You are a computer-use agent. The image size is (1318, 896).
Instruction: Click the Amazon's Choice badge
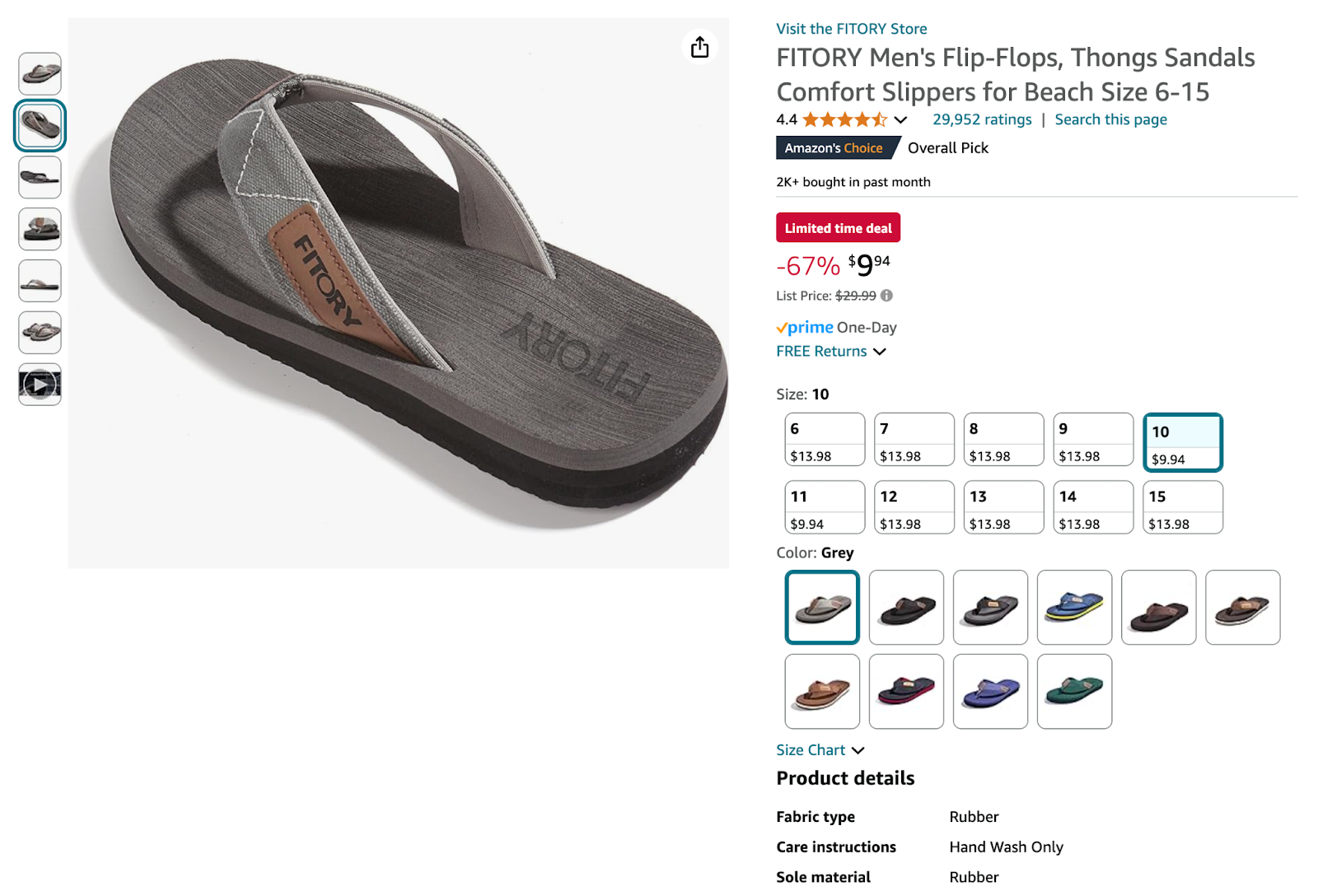tap(833, 148)
